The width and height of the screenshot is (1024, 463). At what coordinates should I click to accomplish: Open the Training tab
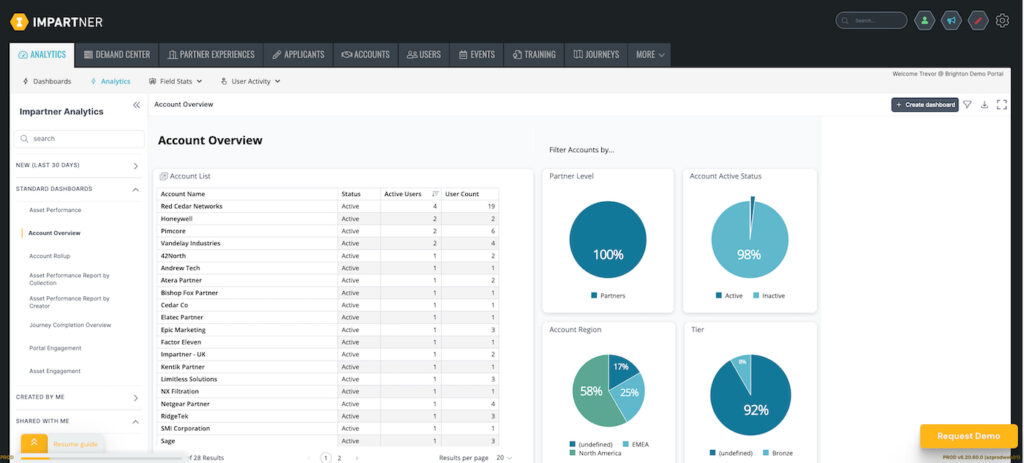coord(534,55)
